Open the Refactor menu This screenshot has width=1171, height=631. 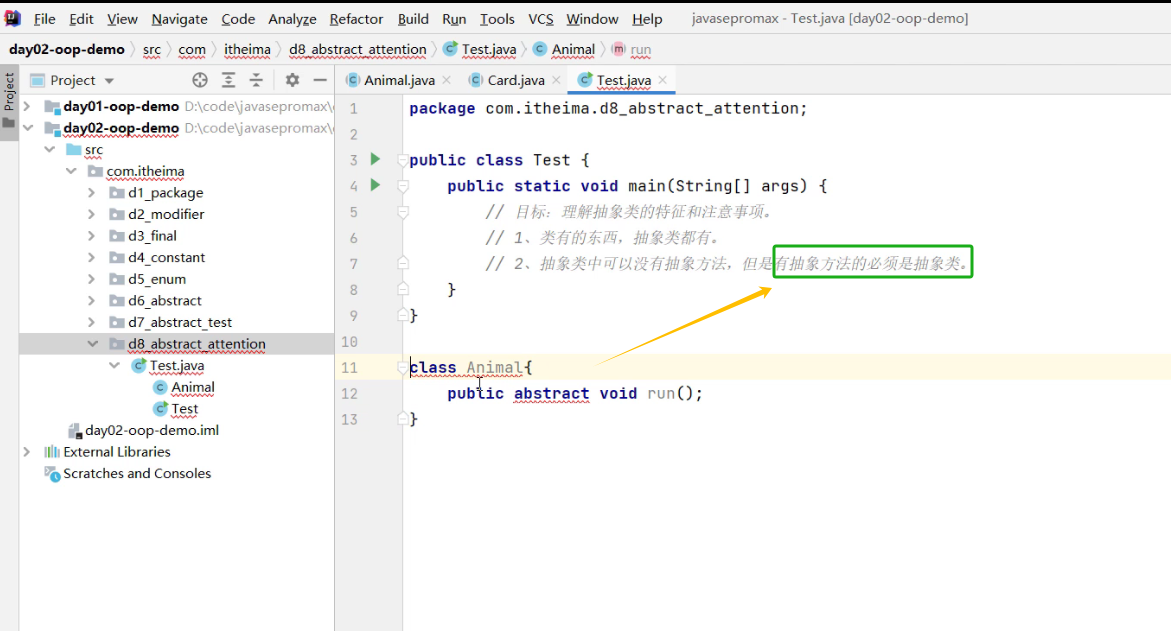356,19
